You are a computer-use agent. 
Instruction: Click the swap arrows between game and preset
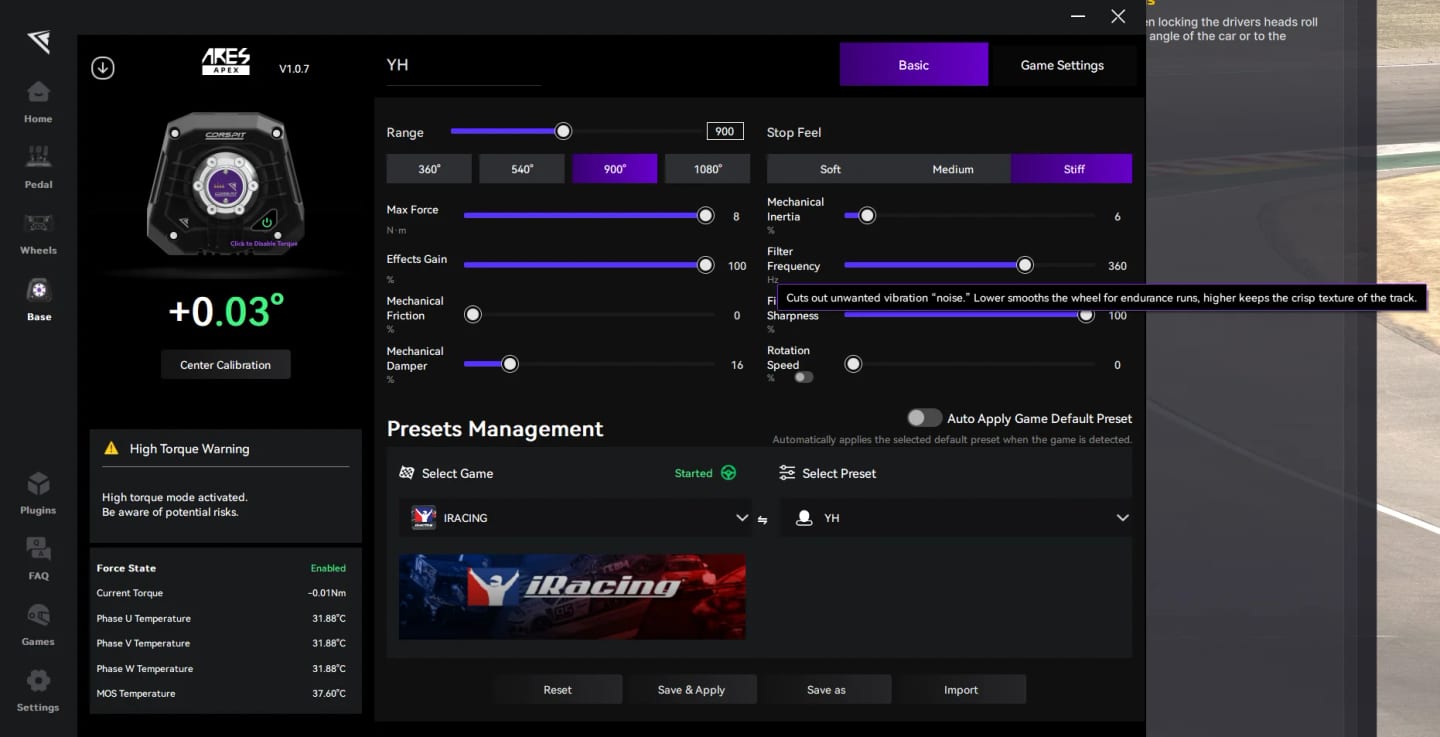(x=762, y=519)
